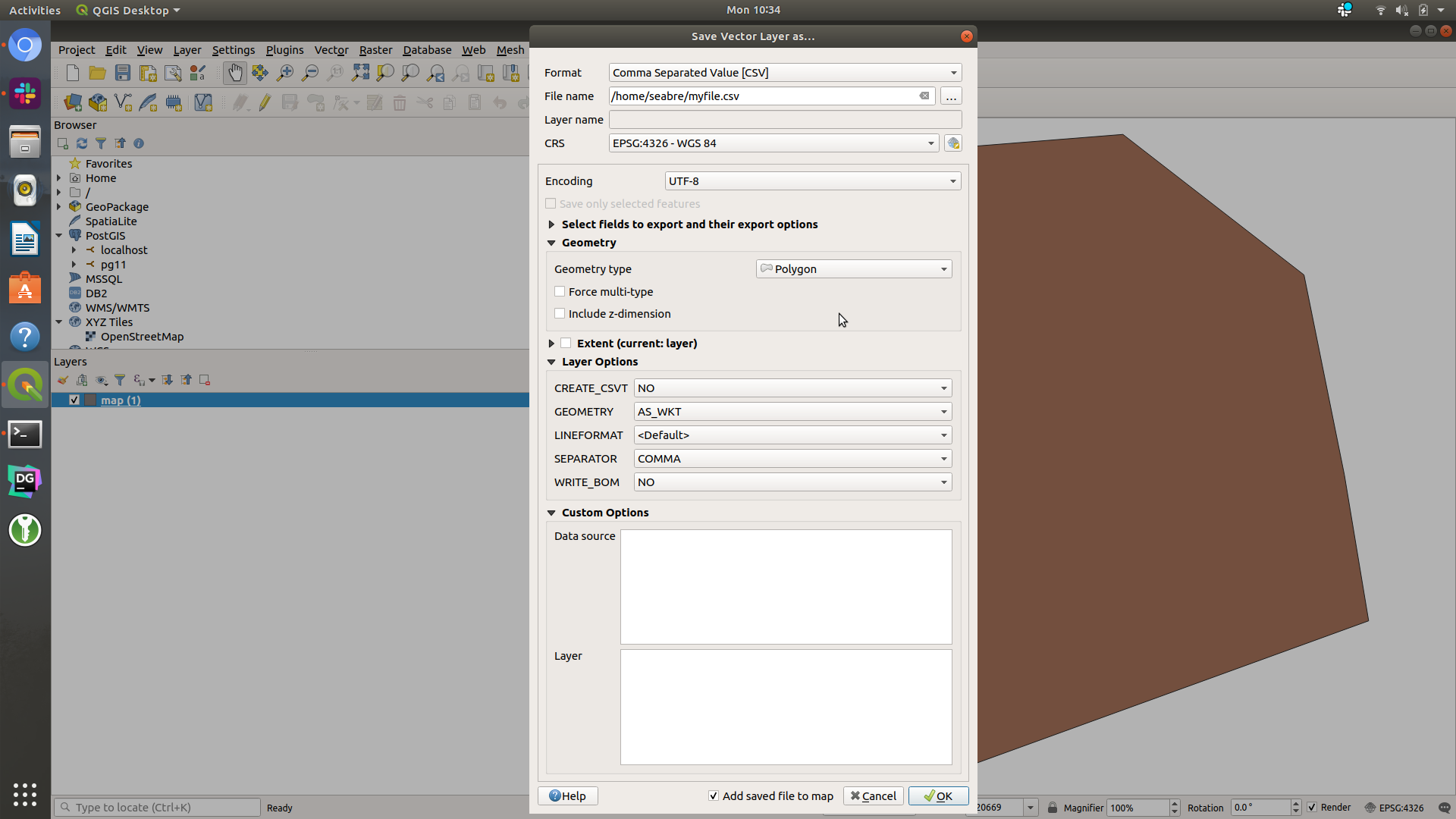Click the Select CRS globe button
Image resolution: width=1456 pixels, height=819 pixels.
953,143
